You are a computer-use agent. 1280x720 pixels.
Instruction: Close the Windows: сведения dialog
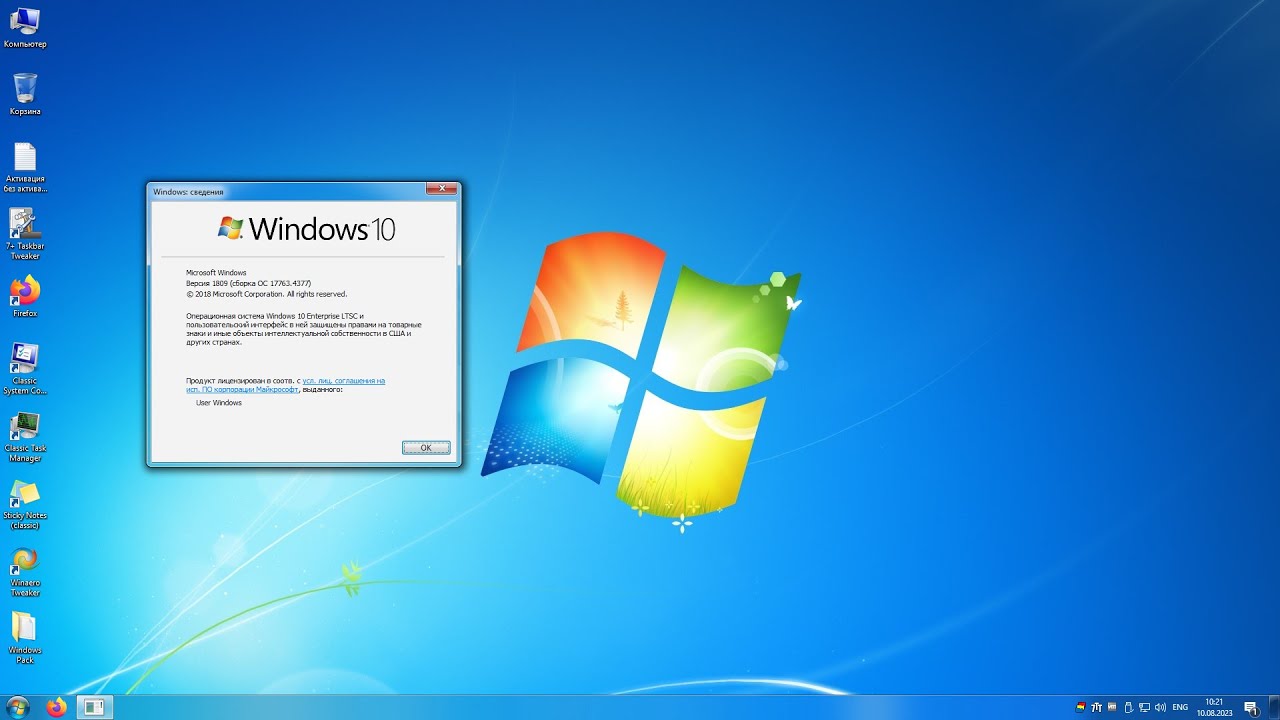coord(441,188)
